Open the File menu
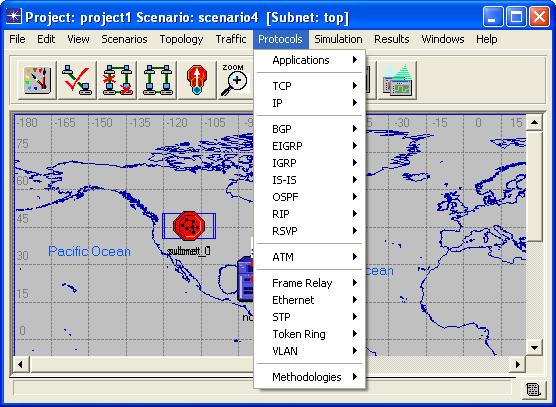The height and width of the screenshot is (407, 556). (x=17, y=39)
